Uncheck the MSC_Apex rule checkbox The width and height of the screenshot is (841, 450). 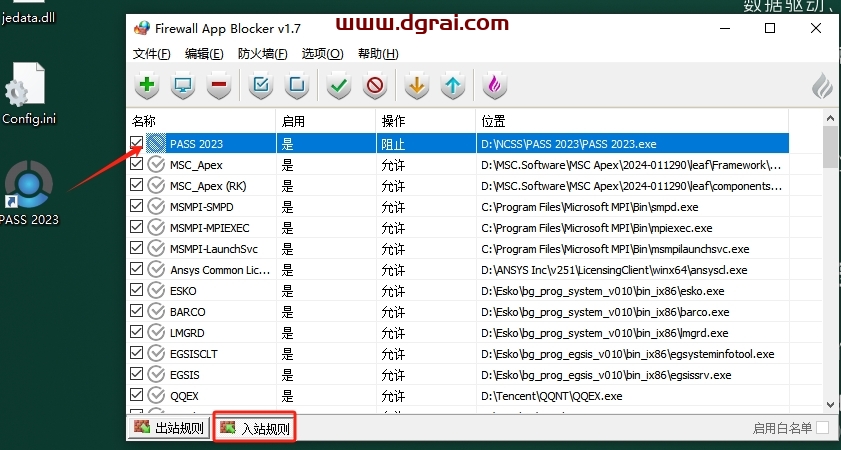coord(137,164)
